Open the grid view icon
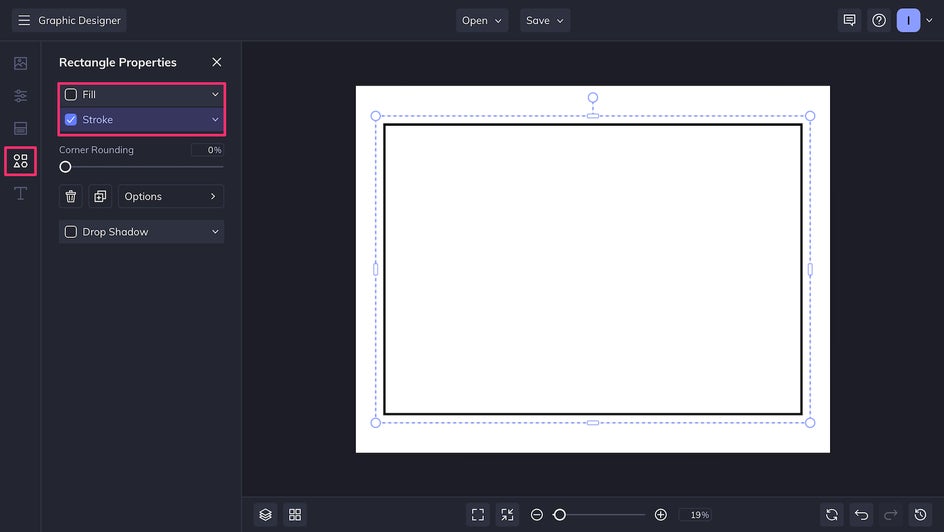Screen dimensions: 944x532 coord(295,515)
